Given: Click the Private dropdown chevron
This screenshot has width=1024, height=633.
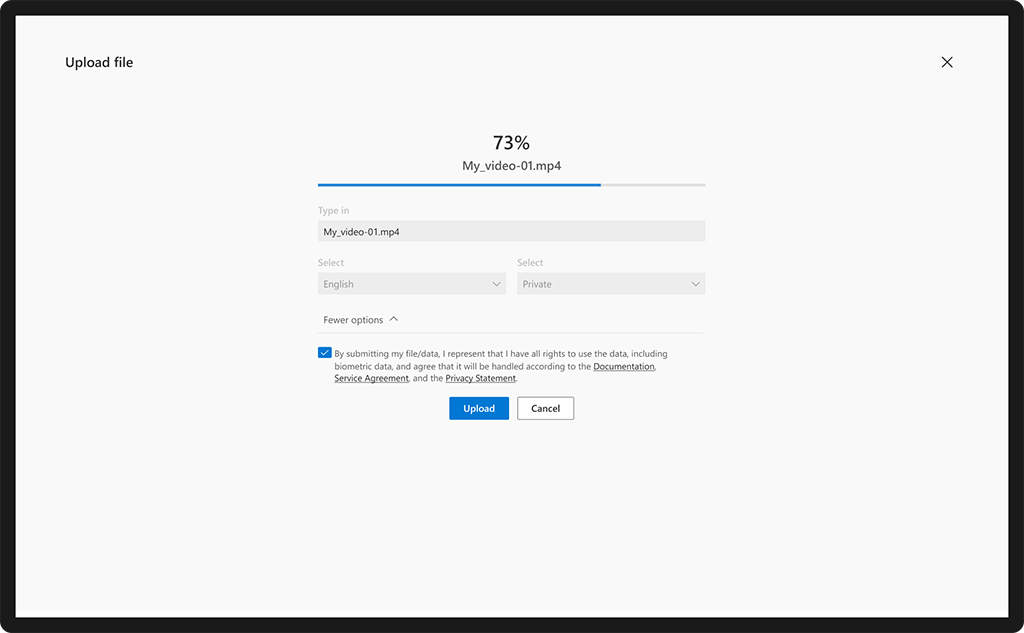Looking at the screenshot, I should pos(696,283).
